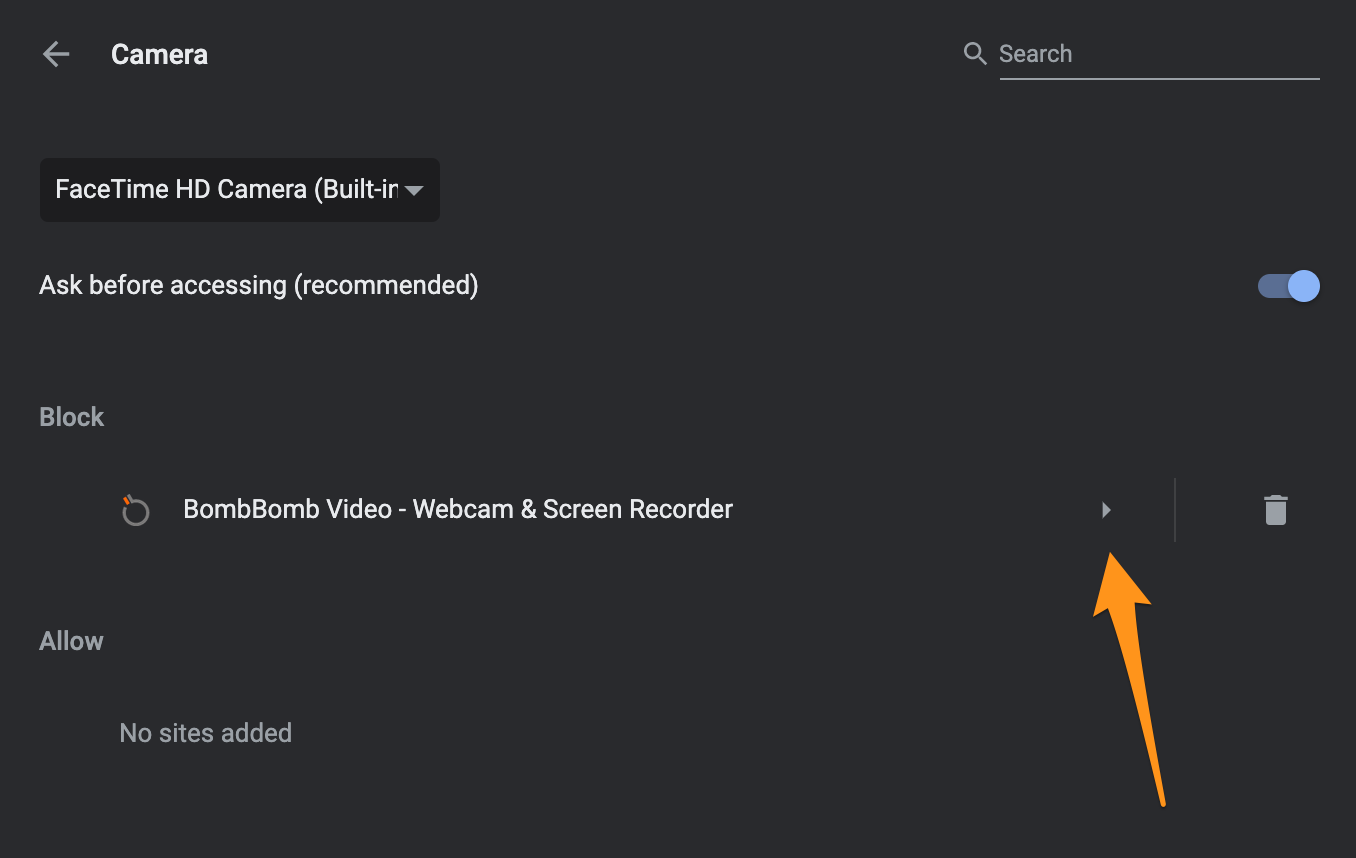Click the camera dropdown caret arrow
The height and width of the screenshot is (858, 1356).
[414, 191]
